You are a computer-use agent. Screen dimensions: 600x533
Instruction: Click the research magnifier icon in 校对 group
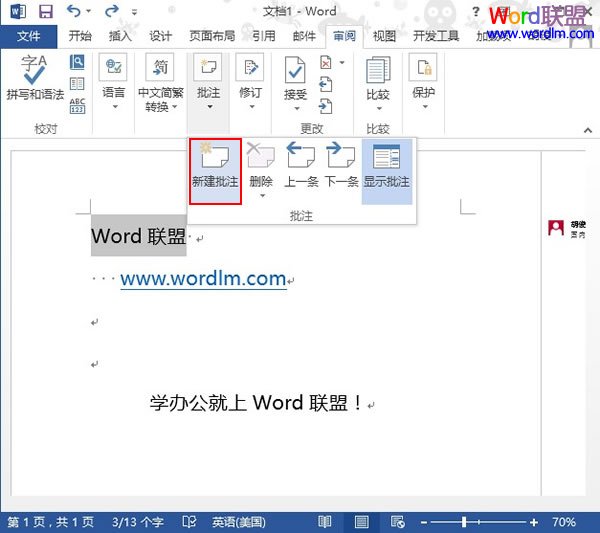(x=77, y=62)
